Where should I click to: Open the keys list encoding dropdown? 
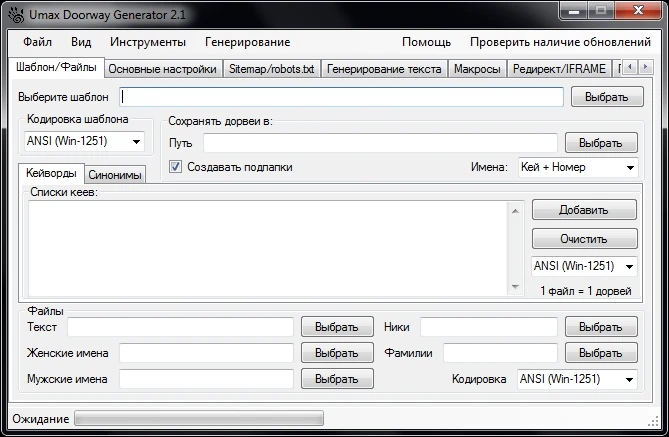click(584, 266)
